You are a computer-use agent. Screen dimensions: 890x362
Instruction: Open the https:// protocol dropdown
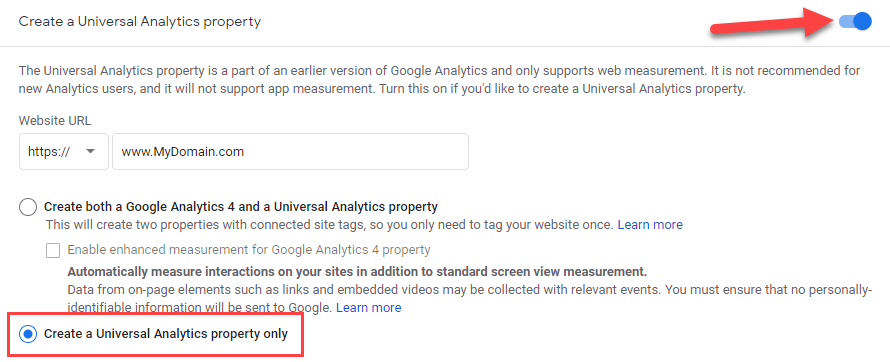[64, 151]
